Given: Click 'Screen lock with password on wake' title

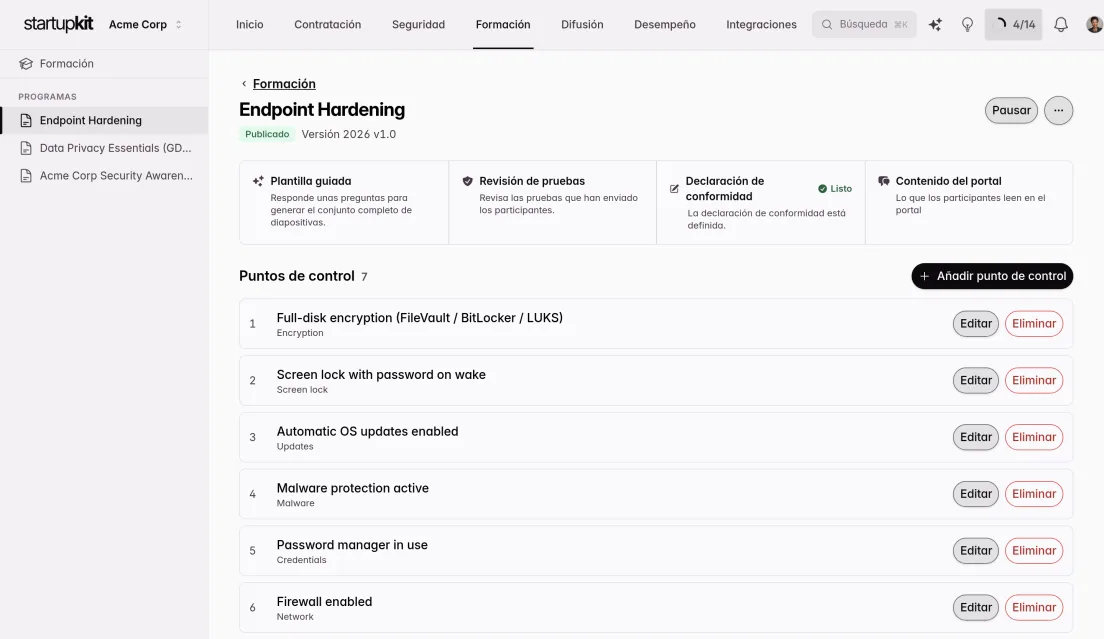Looking at the screenshot, I should (x=381, y=374).
